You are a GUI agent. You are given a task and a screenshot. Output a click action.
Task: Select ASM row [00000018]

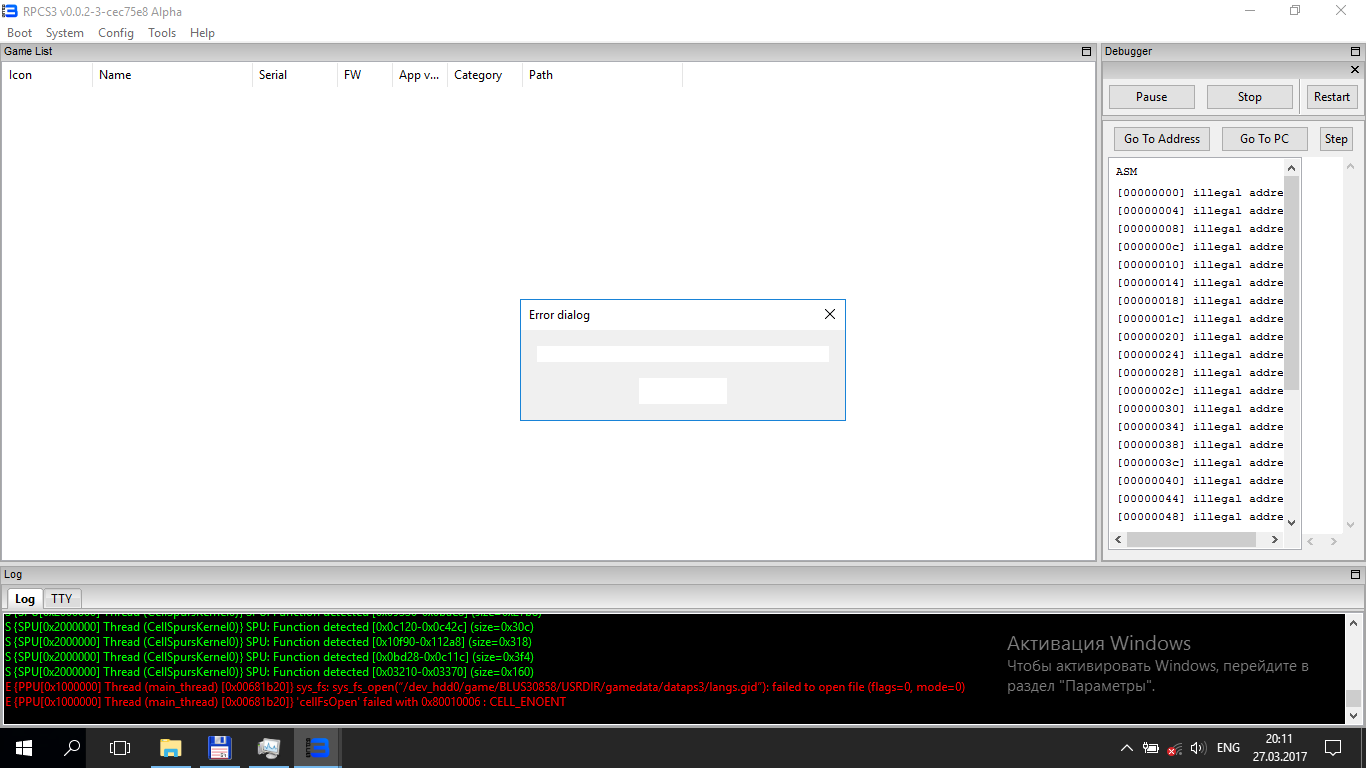point(1200,301)
